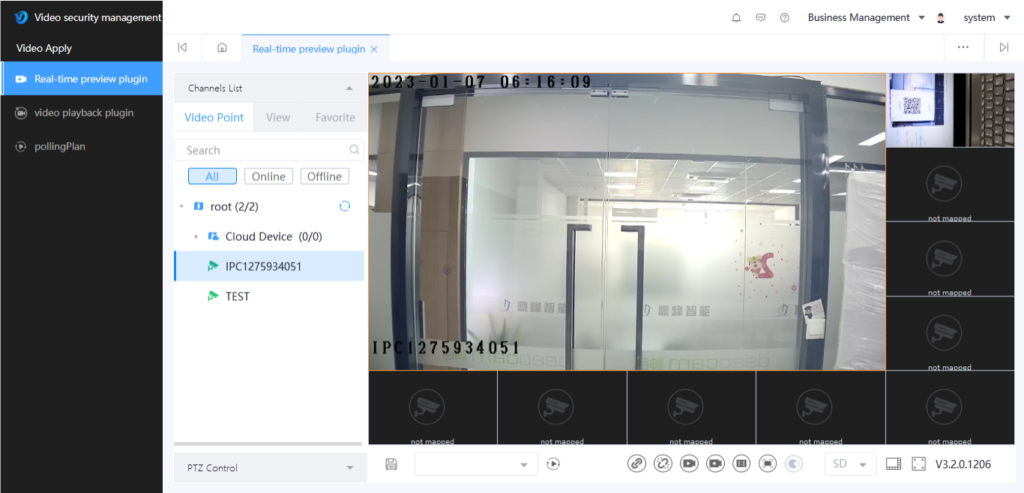Click the window layout split icon
This screenshot has height=493, width=1024.
point(893,464)
